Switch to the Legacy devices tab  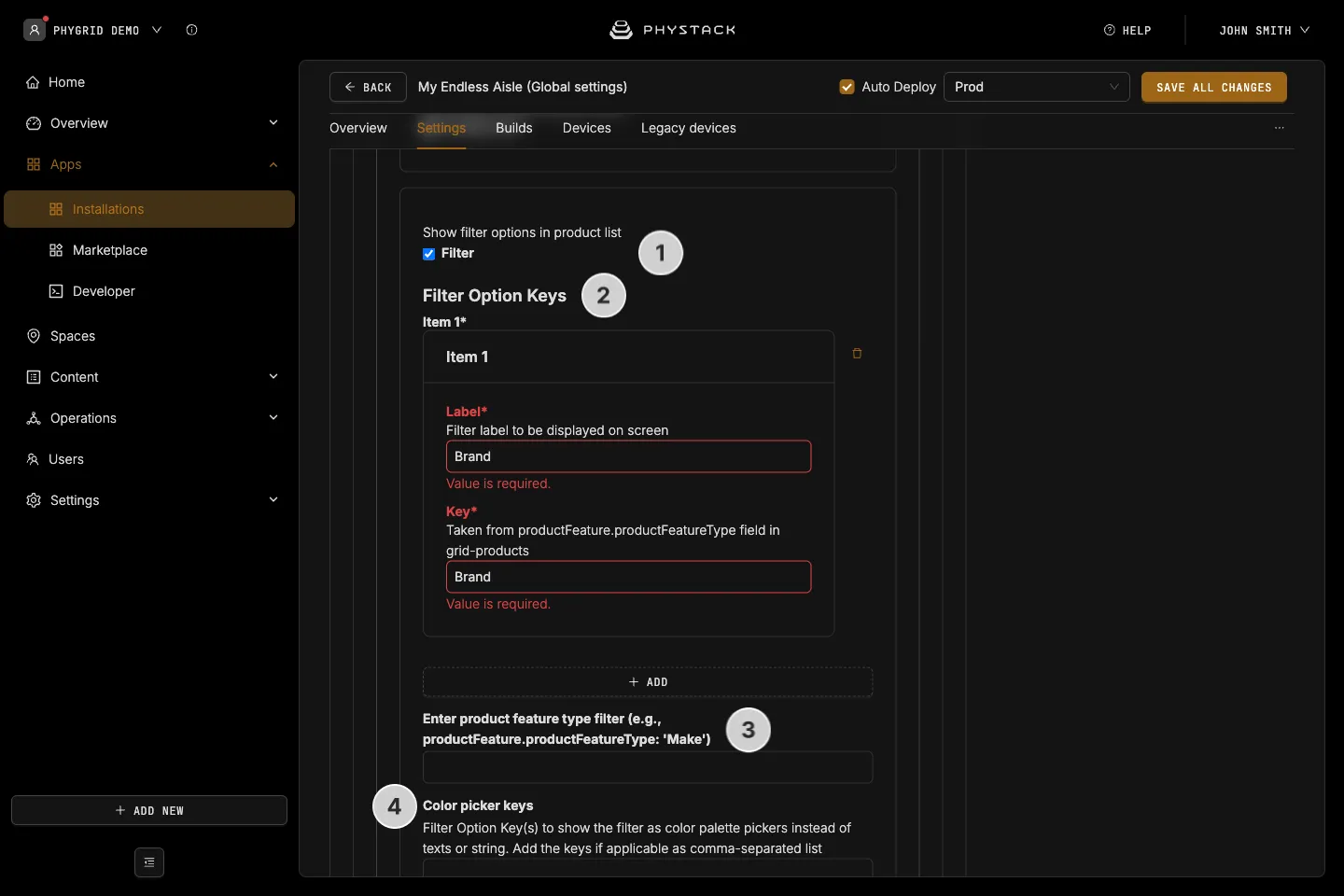pos(689,128)
